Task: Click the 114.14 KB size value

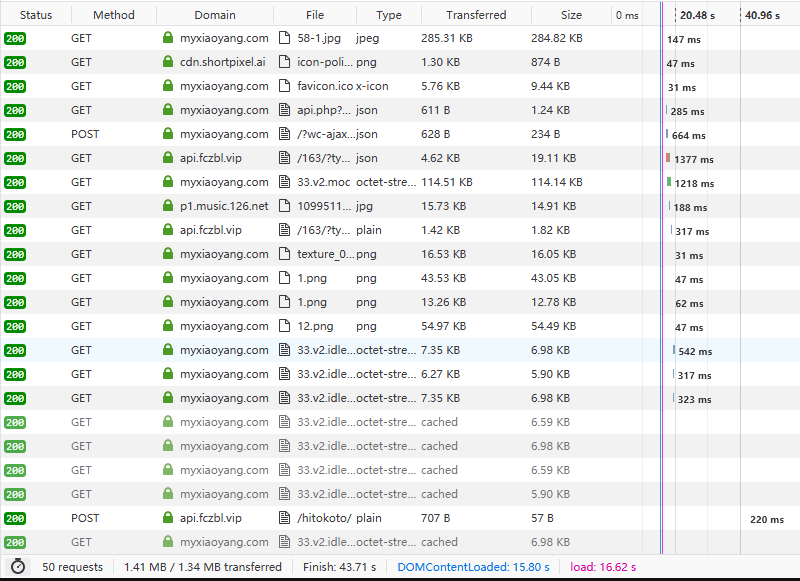Action: coord(557,182)
